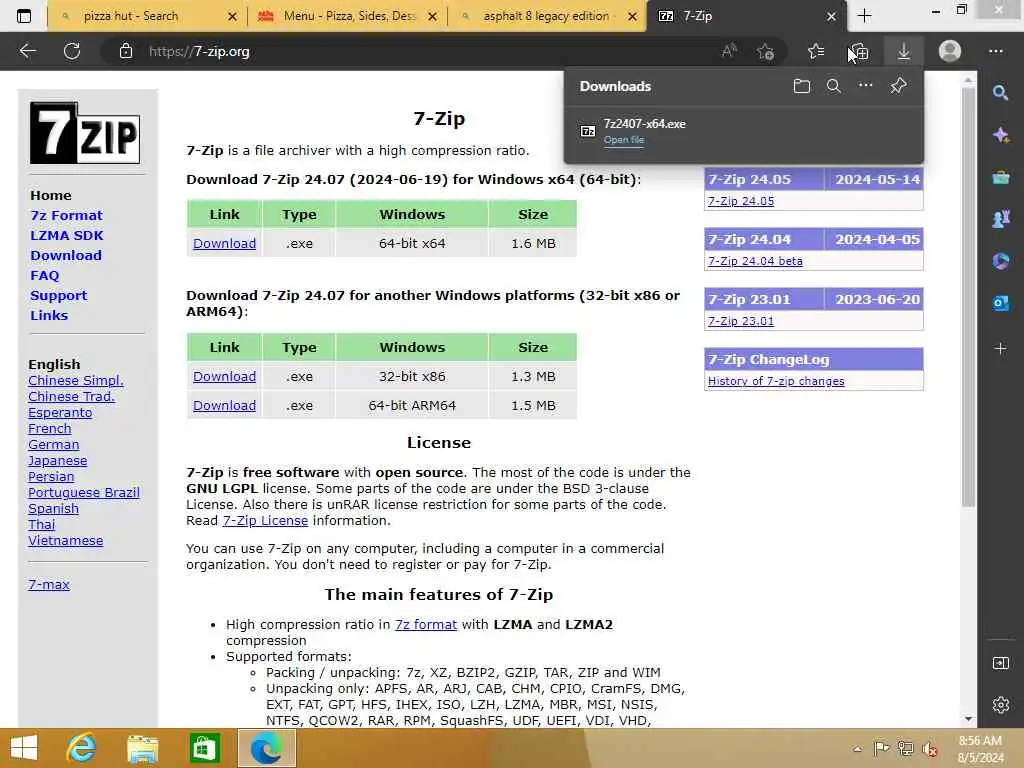1024x768 pixels.
Task: Switch language to Portuguese Brazil
Action: click(x=84, y=493)
